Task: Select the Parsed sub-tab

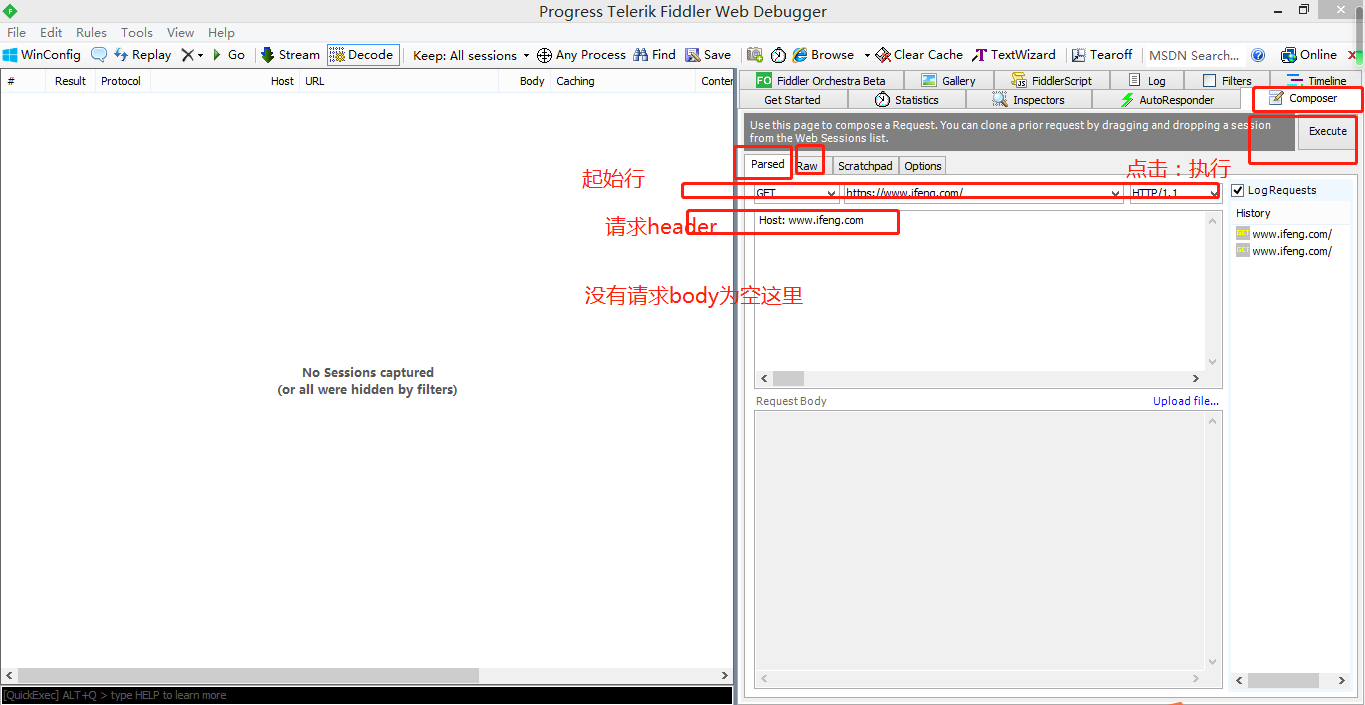Action: (768, 164)
